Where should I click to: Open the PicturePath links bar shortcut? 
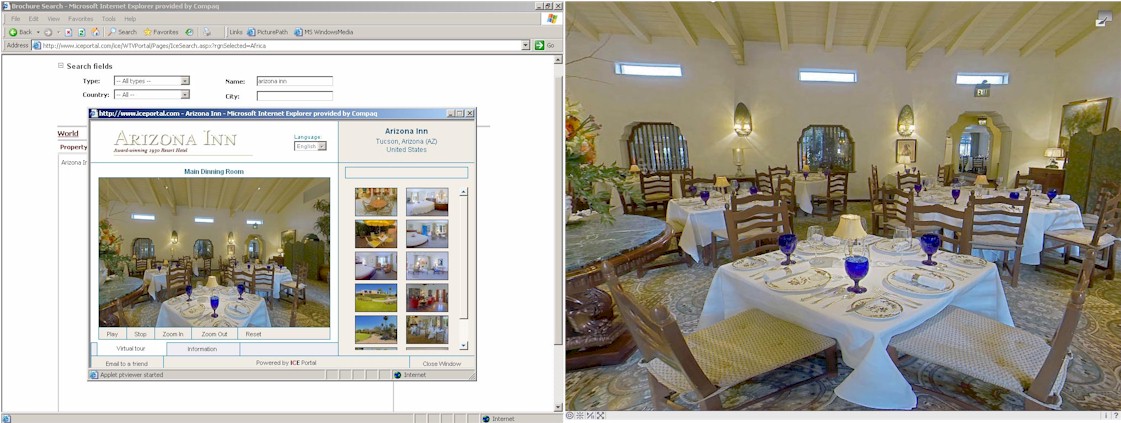click(x=266, y=32)
